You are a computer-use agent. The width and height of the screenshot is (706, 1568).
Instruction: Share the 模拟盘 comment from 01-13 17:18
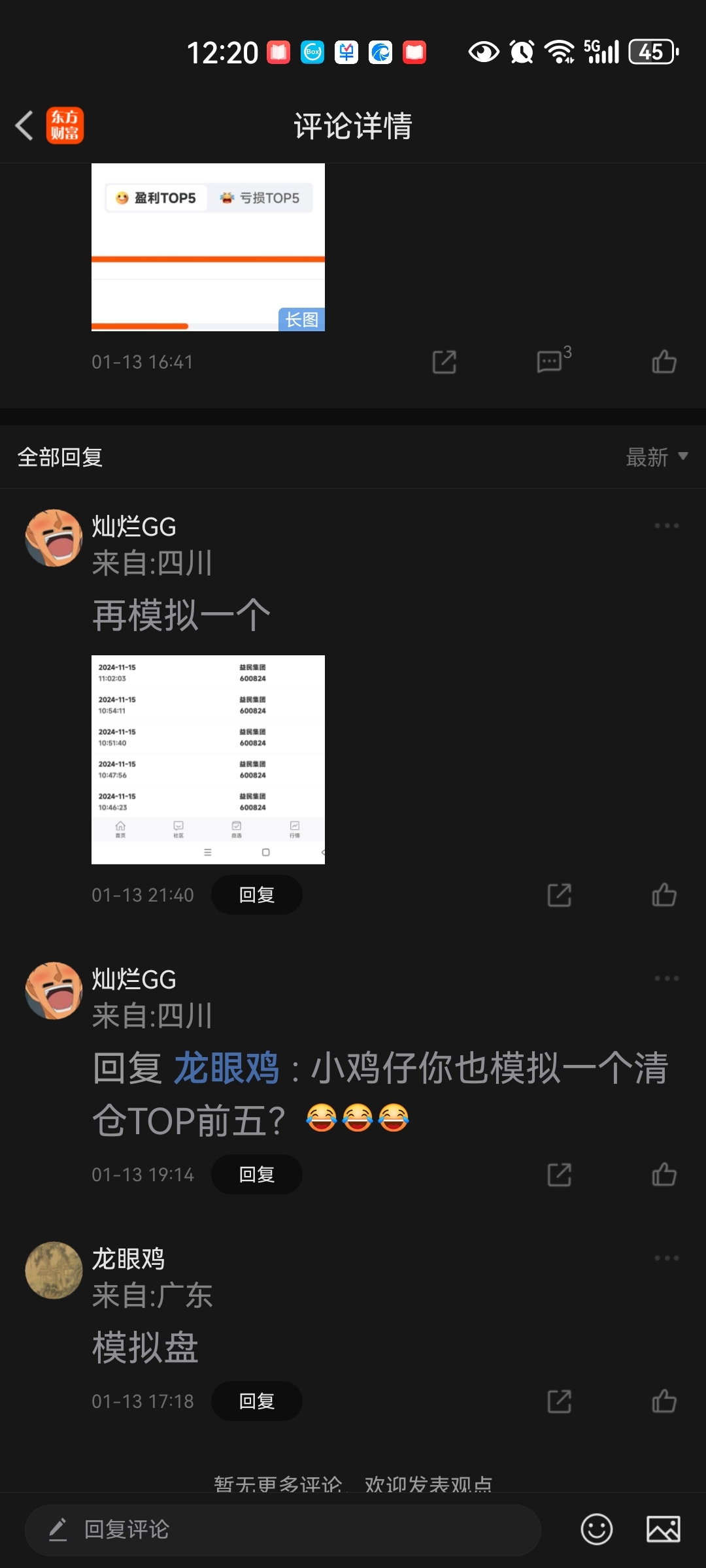(560, 1401)
